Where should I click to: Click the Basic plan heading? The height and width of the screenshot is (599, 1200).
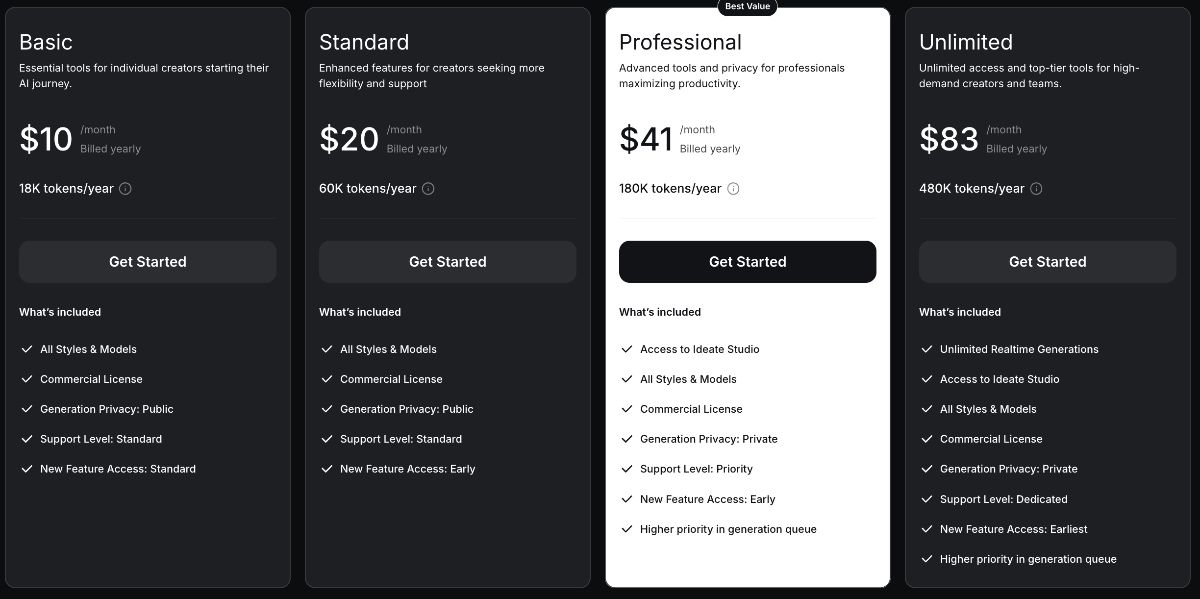(x=46, y=42)
